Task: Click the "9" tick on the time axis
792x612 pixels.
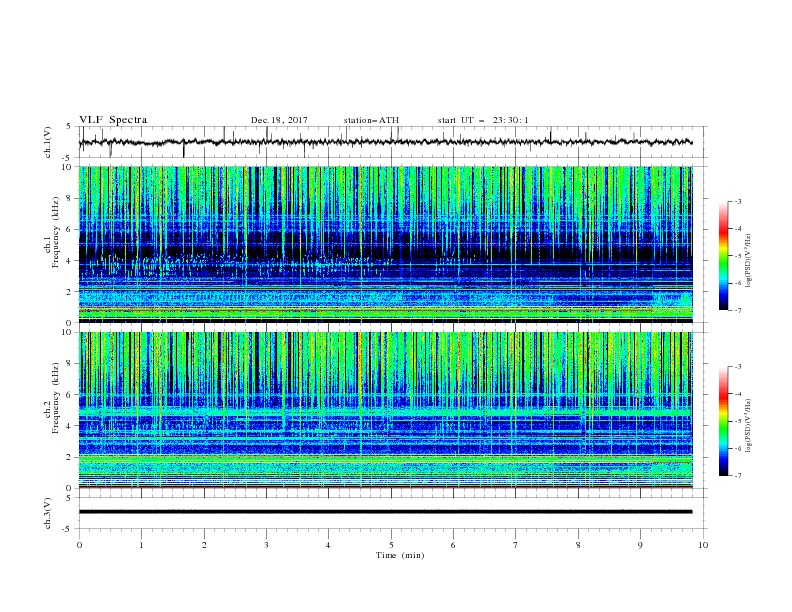Action: [x=640, y=545]
